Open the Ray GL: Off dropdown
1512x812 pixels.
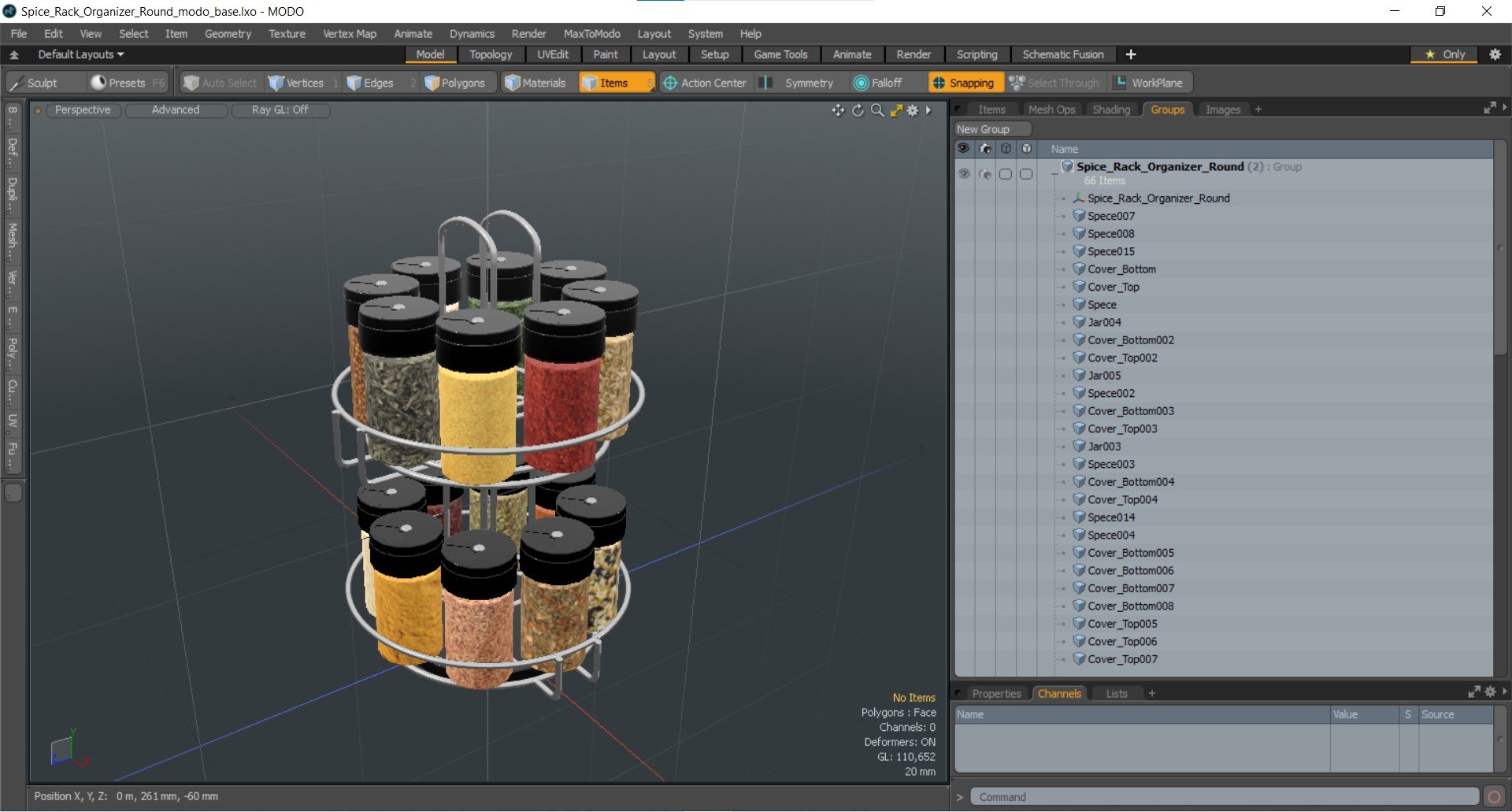click(x=280, y=110)
